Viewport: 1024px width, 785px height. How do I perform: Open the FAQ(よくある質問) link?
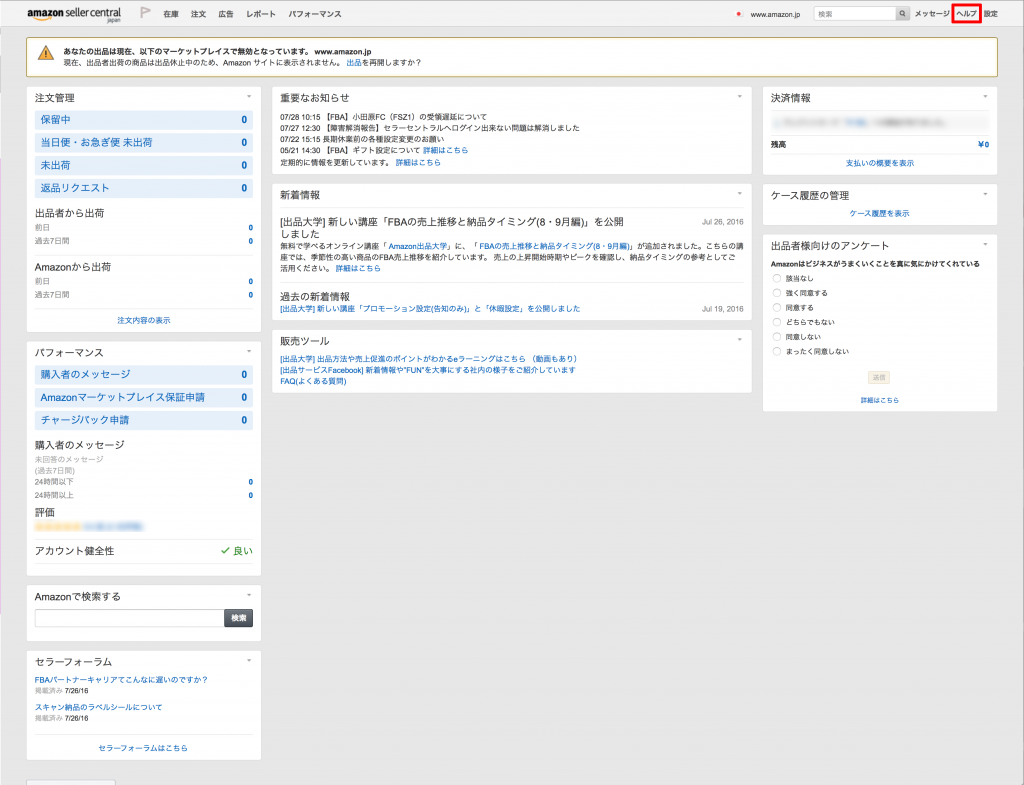313,381
